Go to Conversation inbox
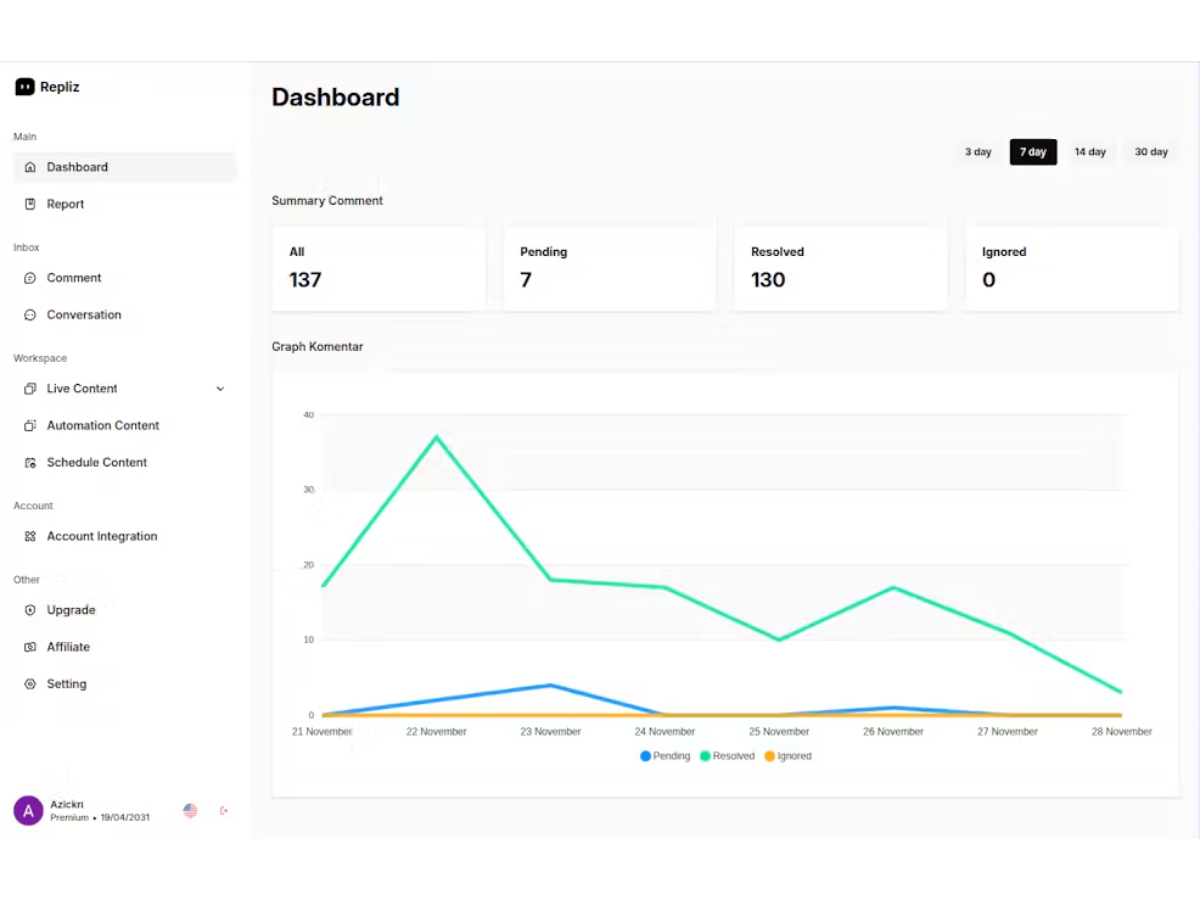 pyautogui.click(x=125, y=315)
